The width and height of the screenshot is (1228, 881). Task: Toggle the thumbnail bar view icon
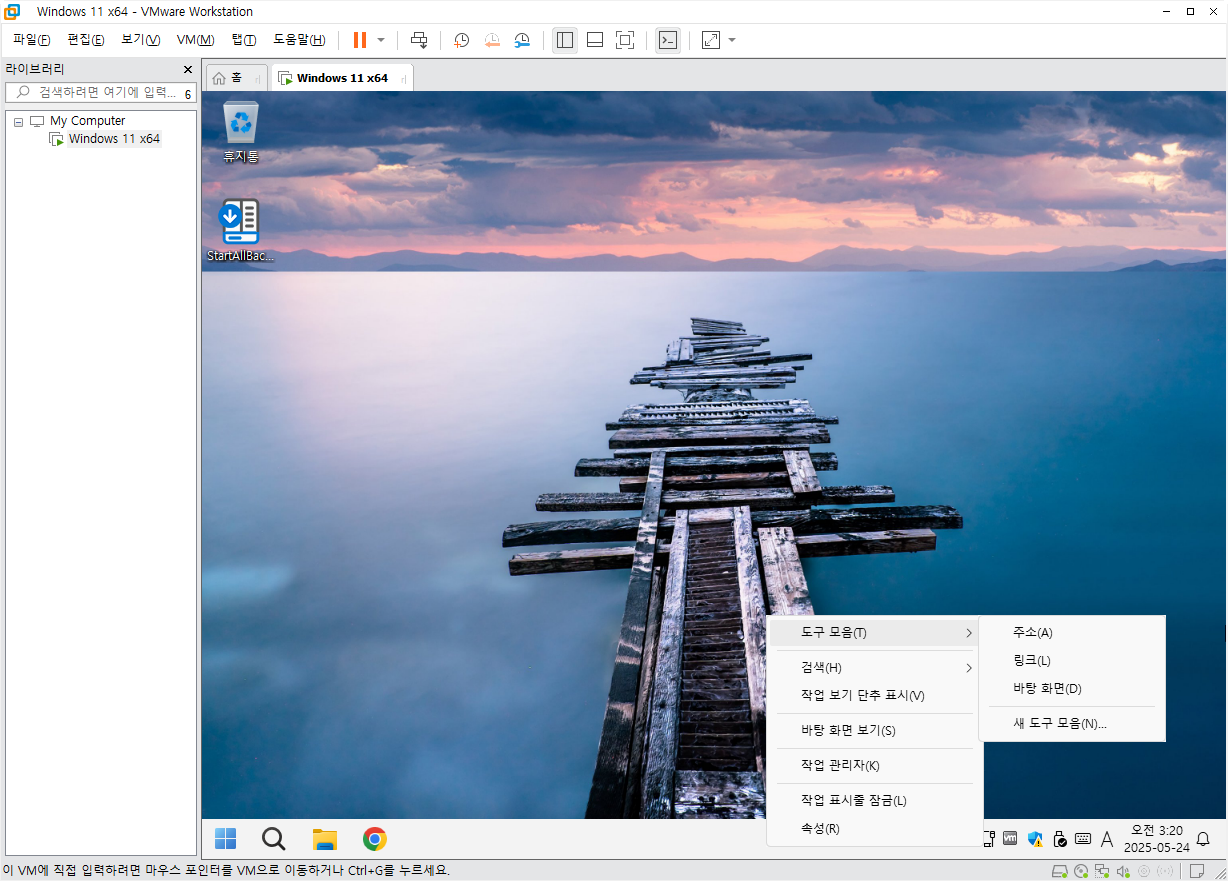[595, 40]
